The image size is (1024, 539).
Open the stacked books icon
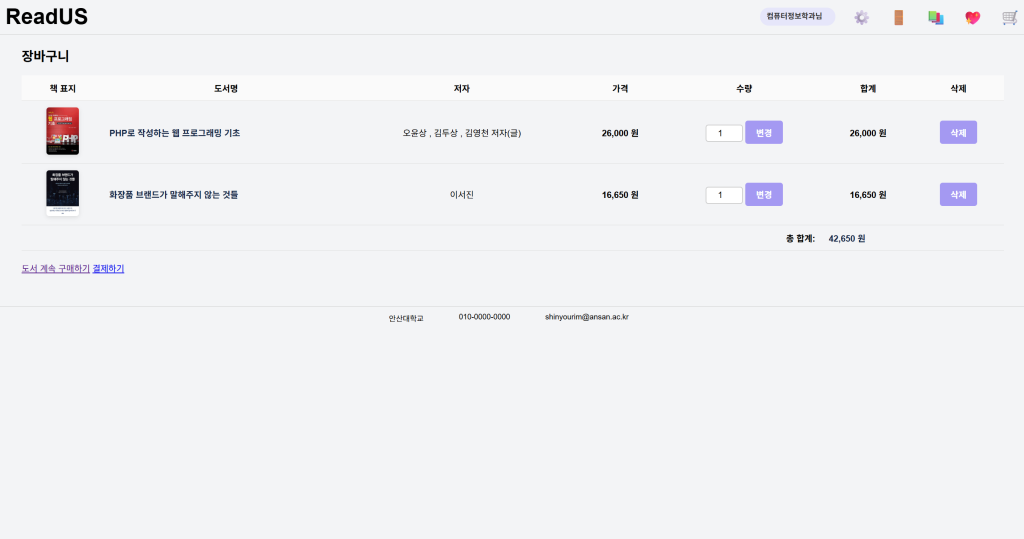tap(936, 18)
